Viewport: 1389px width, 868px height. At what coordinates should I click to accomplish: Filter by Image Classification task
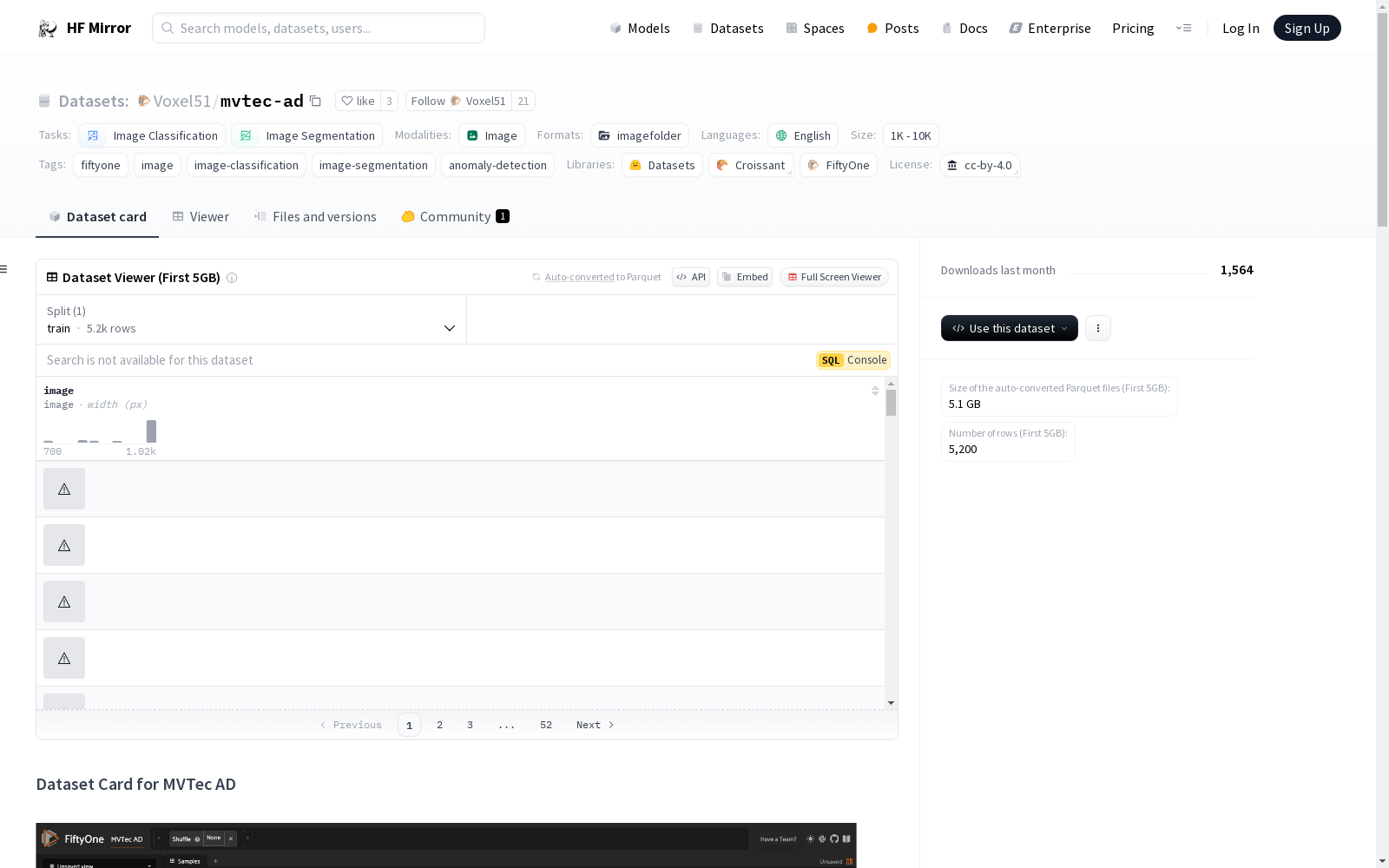pyautogui.click(x=152, y=135)
